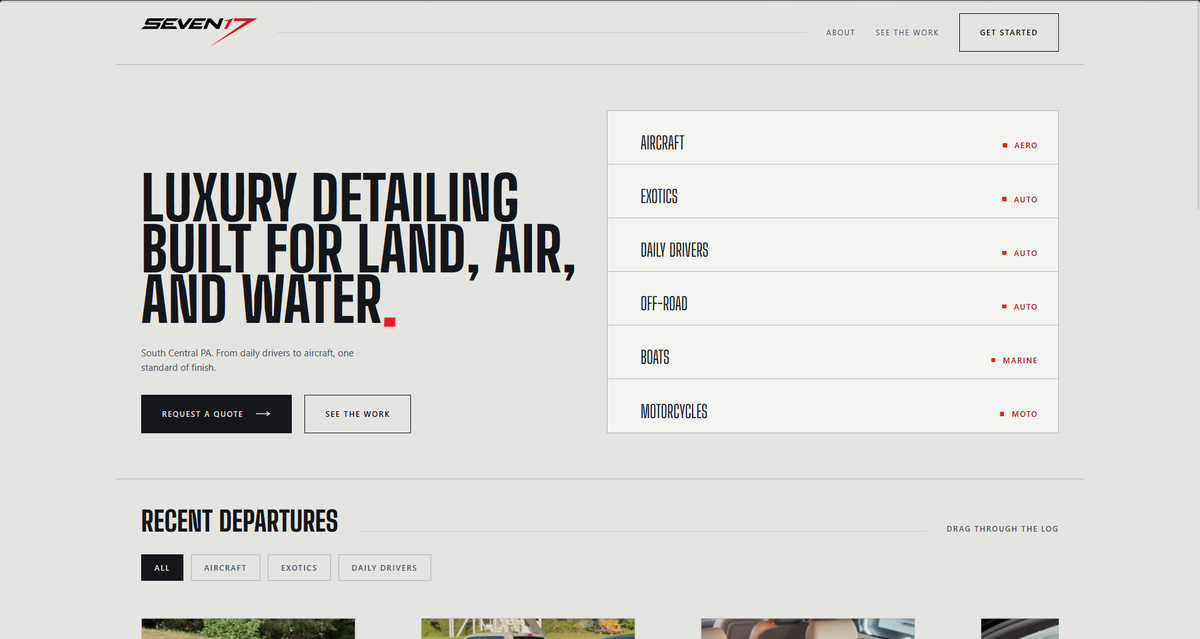The width and height of the screenshot is (1200, 639).
Task: Click the DRAG THROUGH THE LOG label
Action: point(1002,529)
